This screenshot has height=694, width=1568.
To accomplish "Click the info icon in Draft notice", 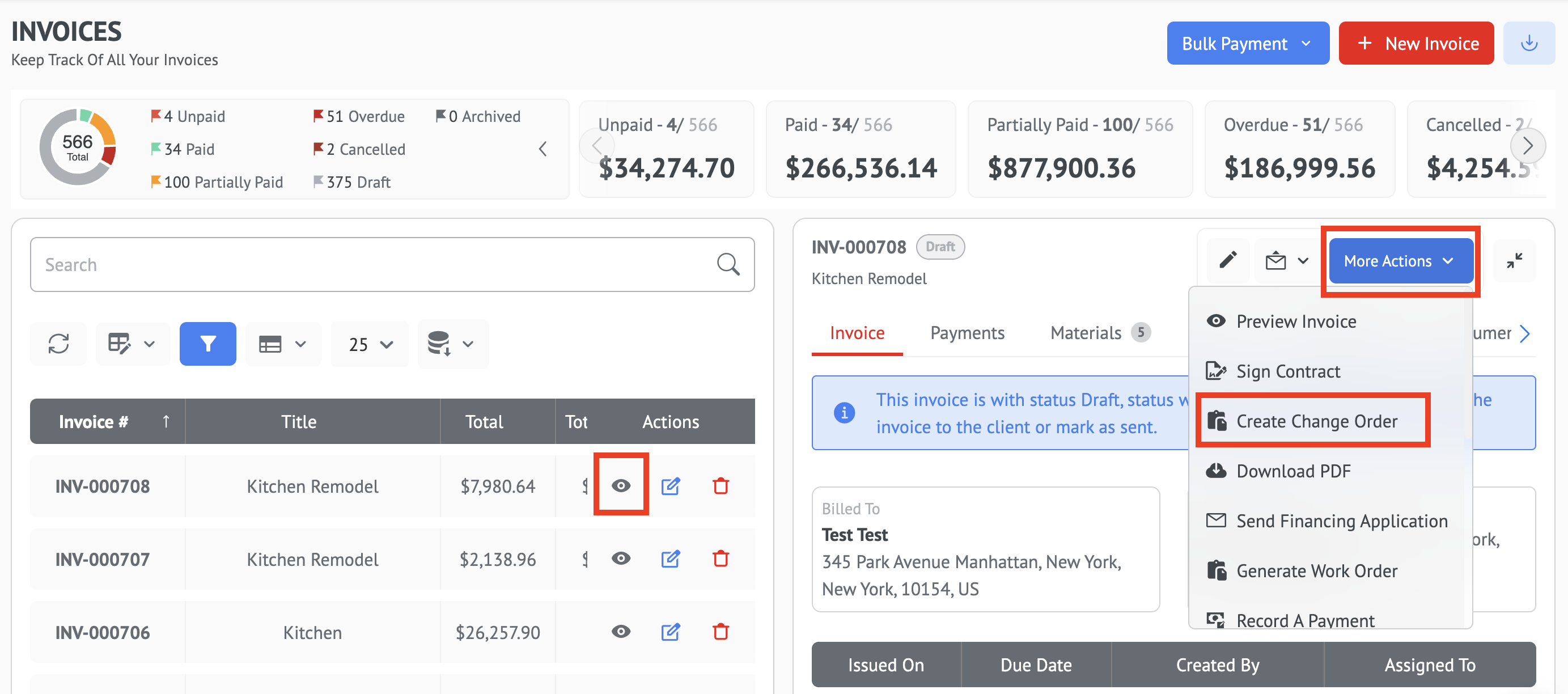I will (844, 413).
